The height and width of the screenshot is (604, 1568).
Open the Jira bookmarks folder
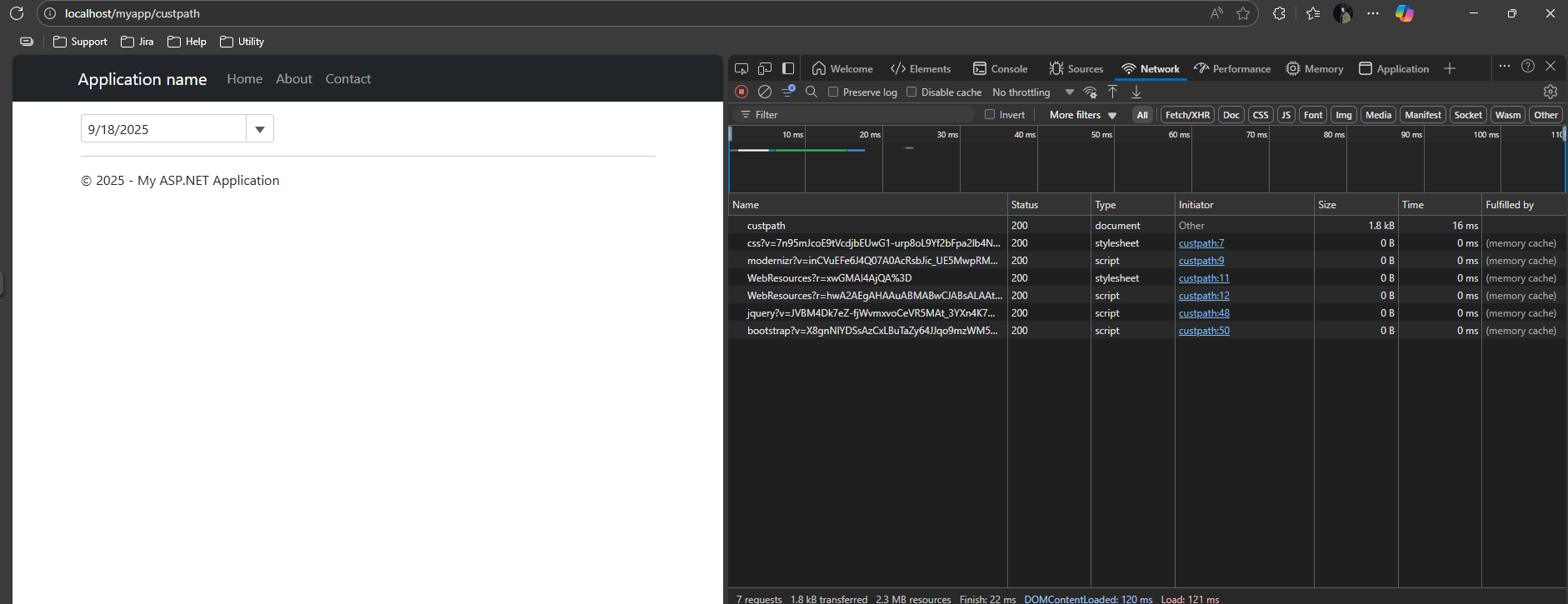click(x=137, y=42)
